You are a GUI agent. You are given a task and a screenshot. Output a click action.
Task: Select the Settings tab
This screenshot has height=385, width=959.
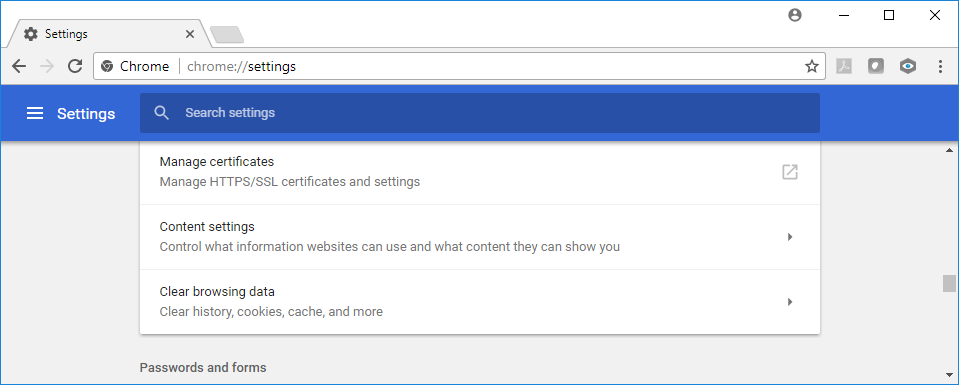[x=106, y=34]
